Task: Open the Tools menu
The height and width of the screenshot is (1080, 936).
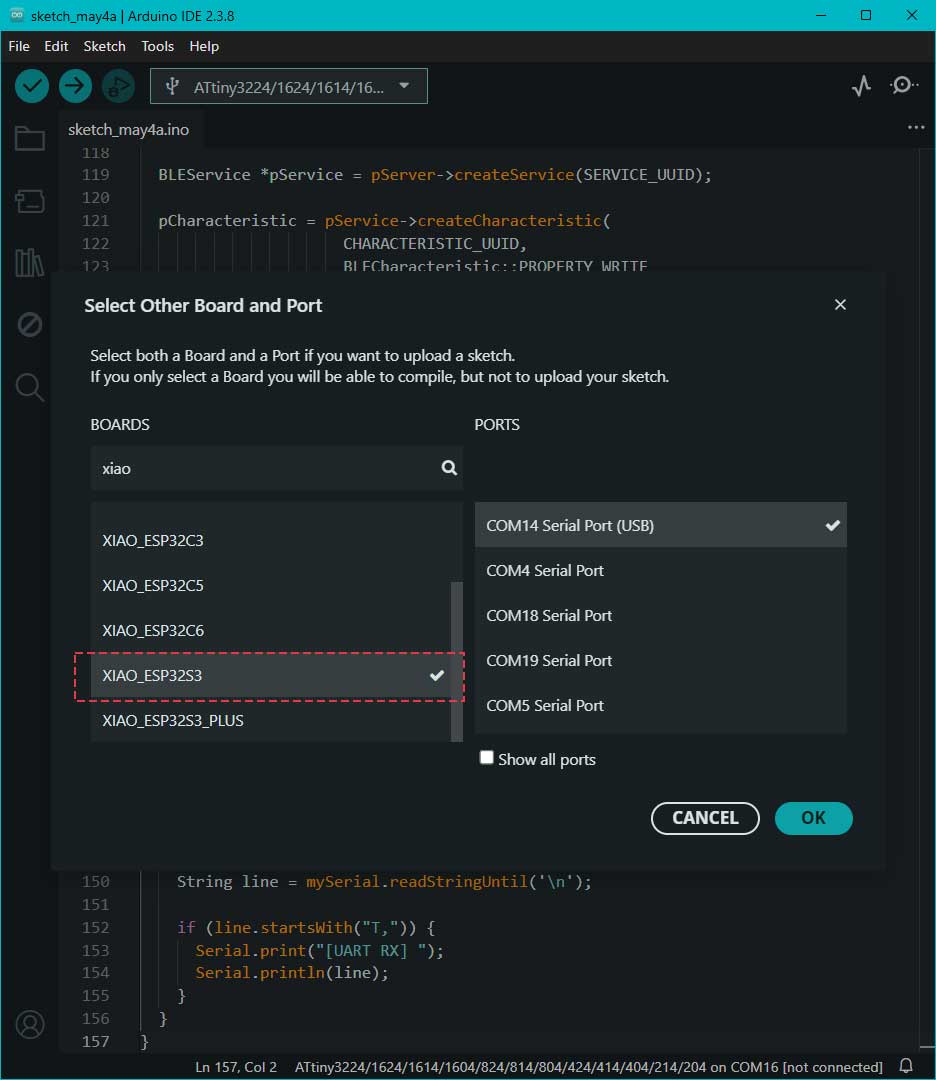Action: pyautogui.click(x=157, y=46)
